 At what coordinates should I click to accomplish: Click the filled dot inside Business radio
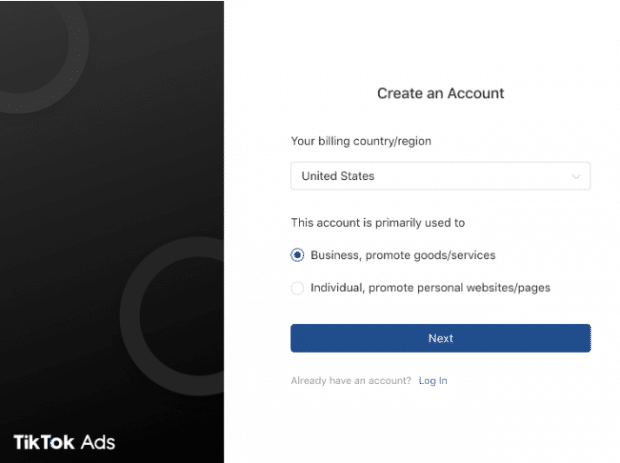(297, 255)
